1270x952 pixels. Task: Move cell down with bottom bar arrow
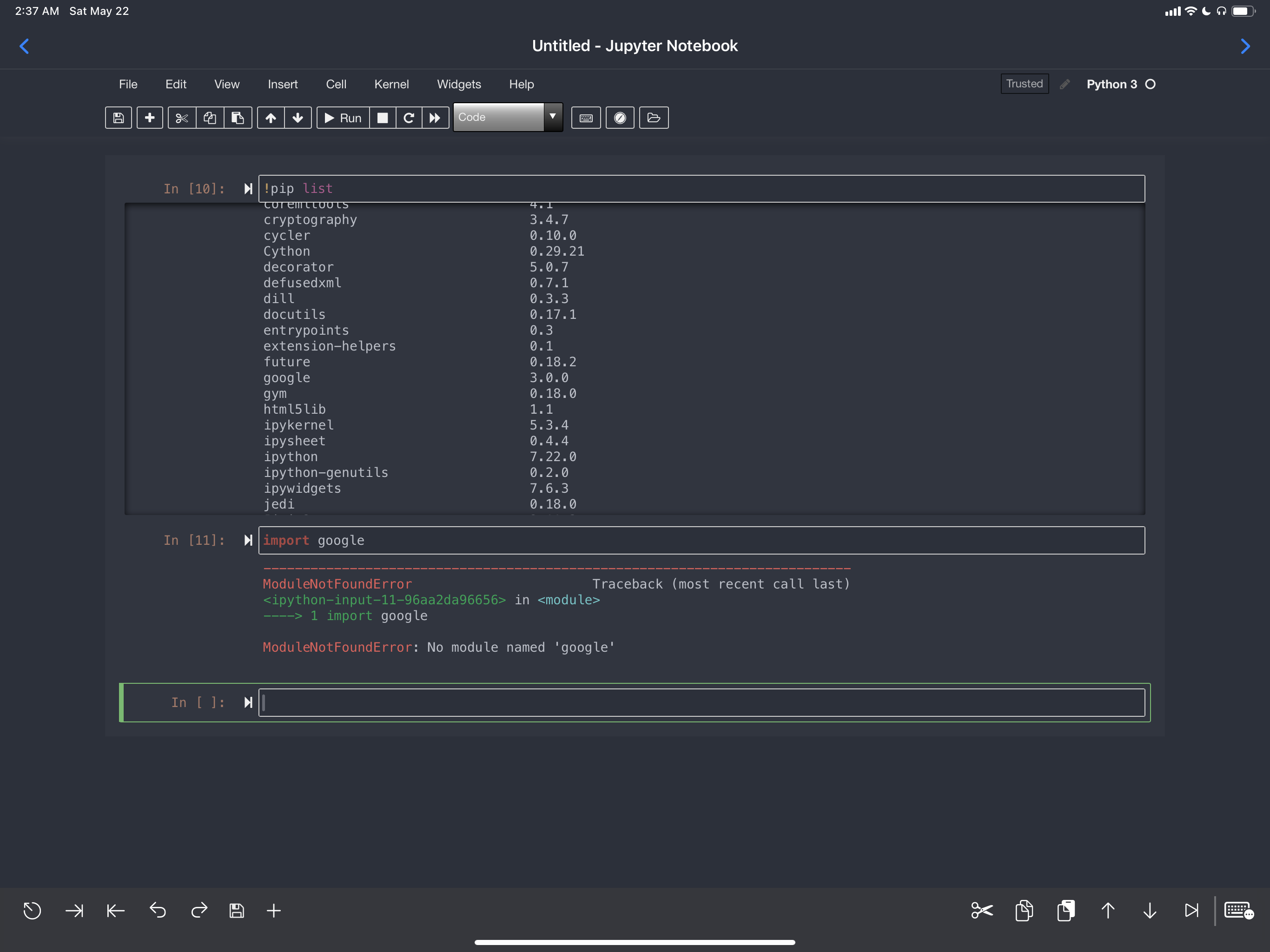1150,911
